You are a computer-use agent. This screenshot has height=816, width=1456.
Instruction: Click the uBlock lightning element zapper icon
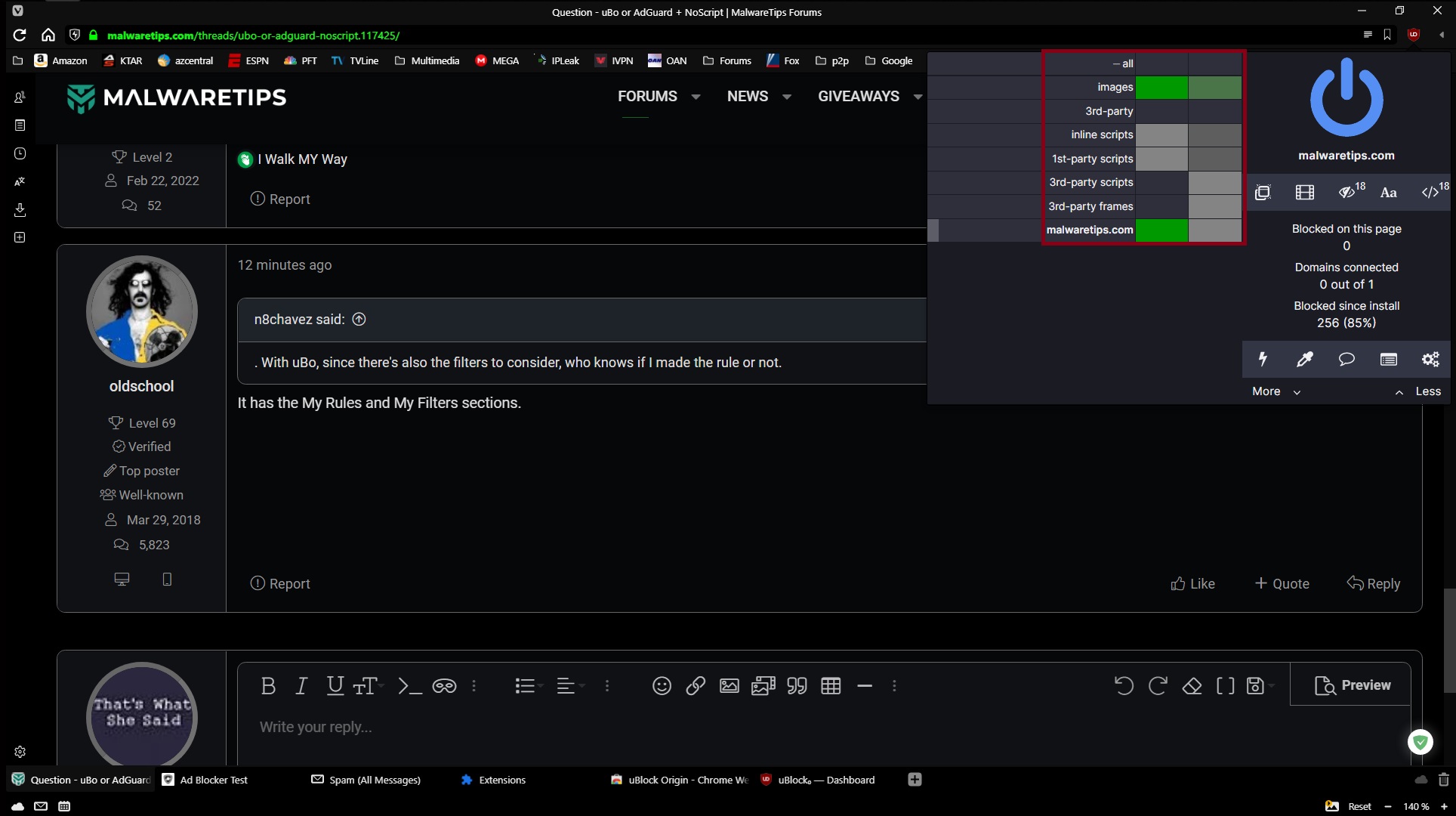point(1263,360)
